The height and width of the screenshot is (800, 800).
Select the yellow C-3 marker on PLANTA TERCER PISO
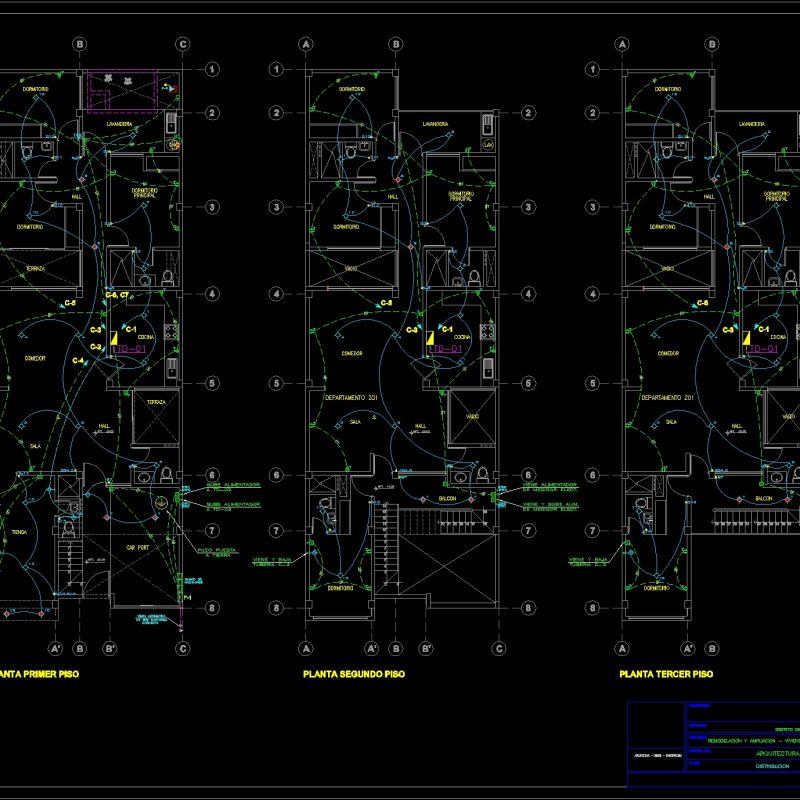[x=727, y=327]
